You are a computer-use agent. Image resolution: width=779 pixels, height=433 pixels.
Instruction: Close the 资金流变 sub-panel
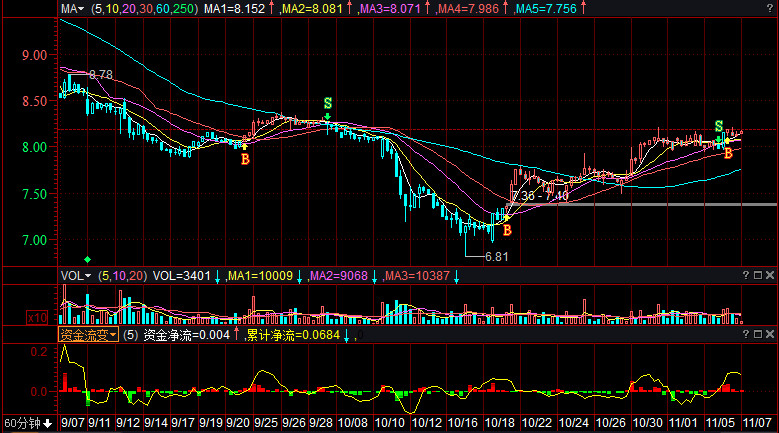(771, 335)
